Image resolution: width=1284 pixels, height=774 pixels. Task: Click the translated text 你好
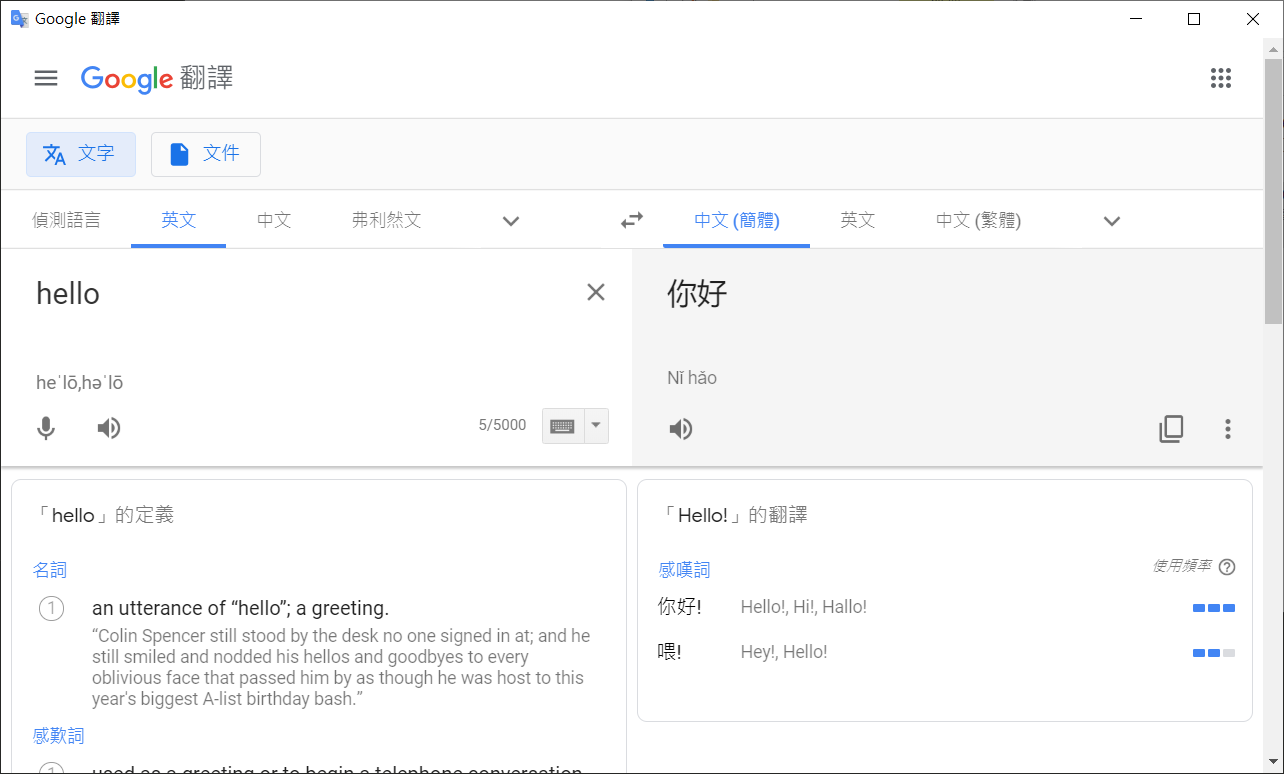coord(698,293)
